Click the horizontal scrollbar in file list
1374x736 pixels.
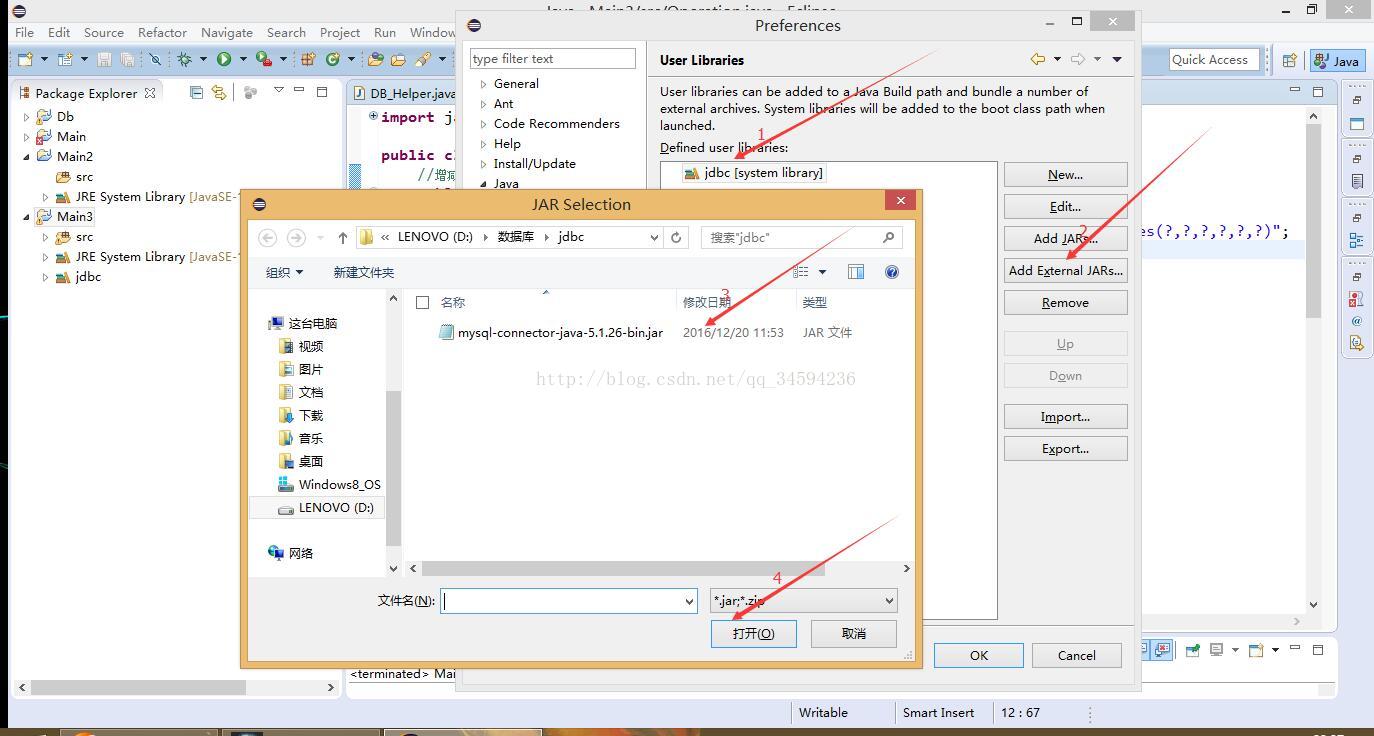[622, 568]
